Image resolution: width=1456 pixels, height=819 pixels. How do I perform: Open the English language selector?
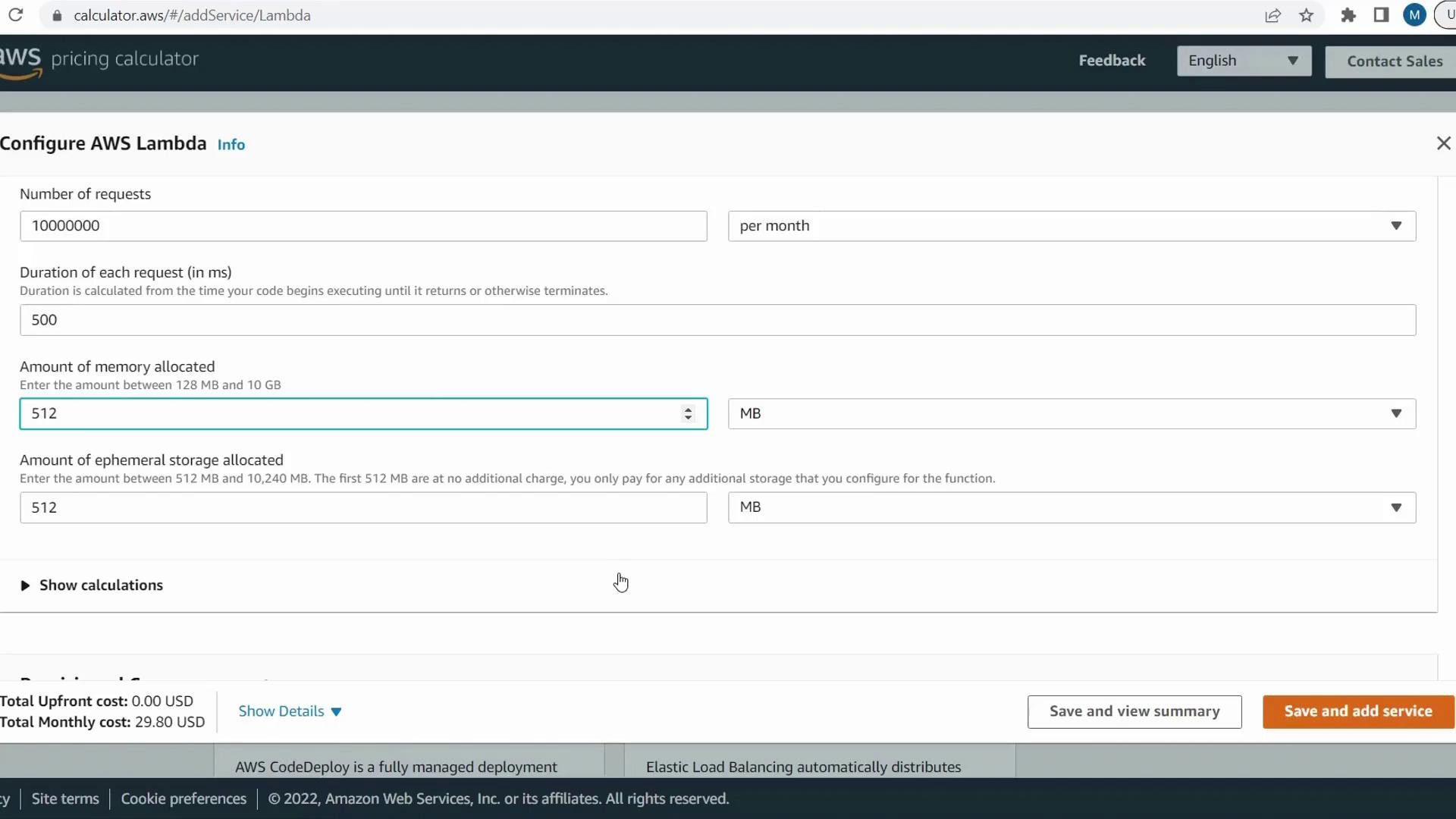coord(1243,61)
